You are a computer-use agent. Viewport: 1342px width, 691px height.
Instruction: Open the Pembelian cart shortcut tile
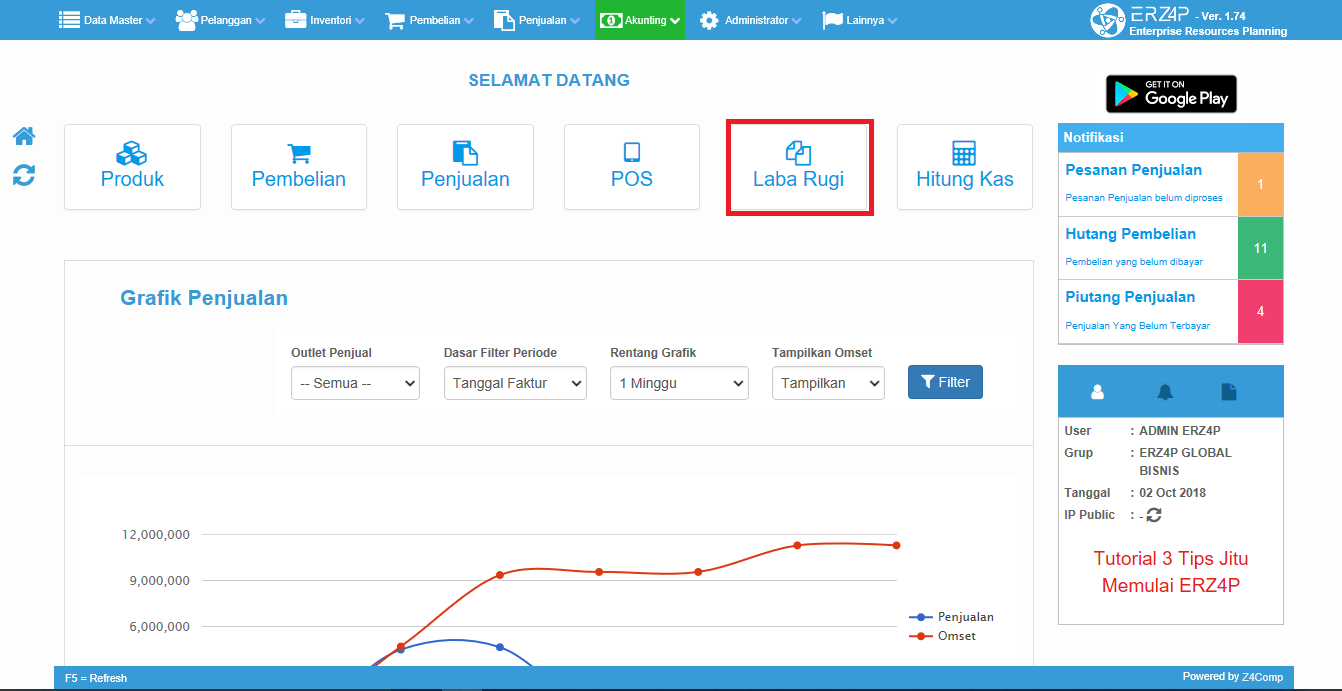coord(299,167)
